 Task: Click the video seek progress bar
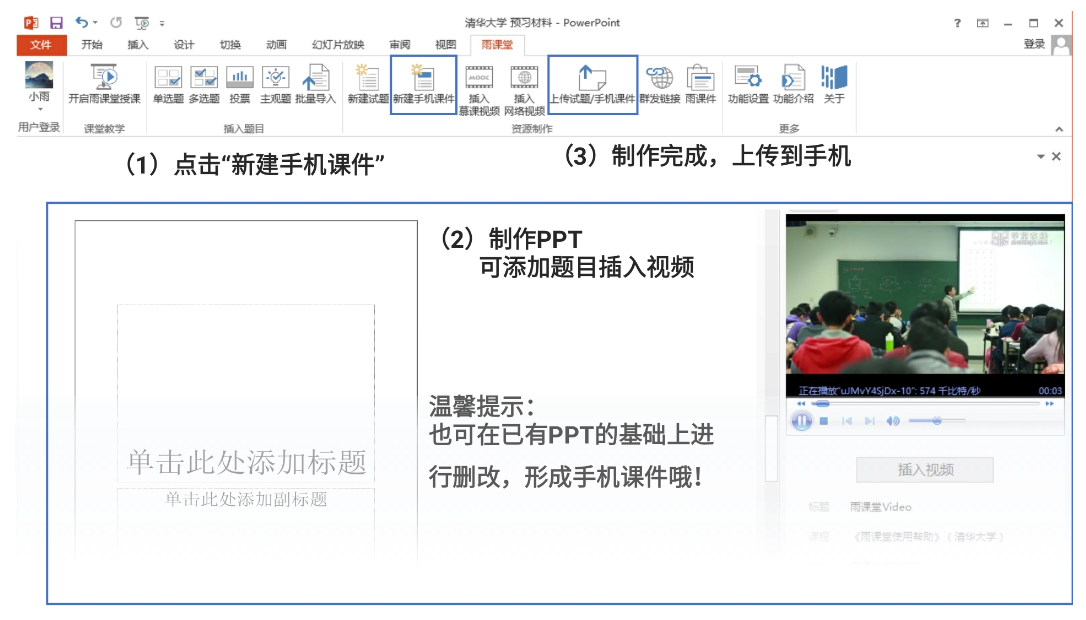coord(925,403)
